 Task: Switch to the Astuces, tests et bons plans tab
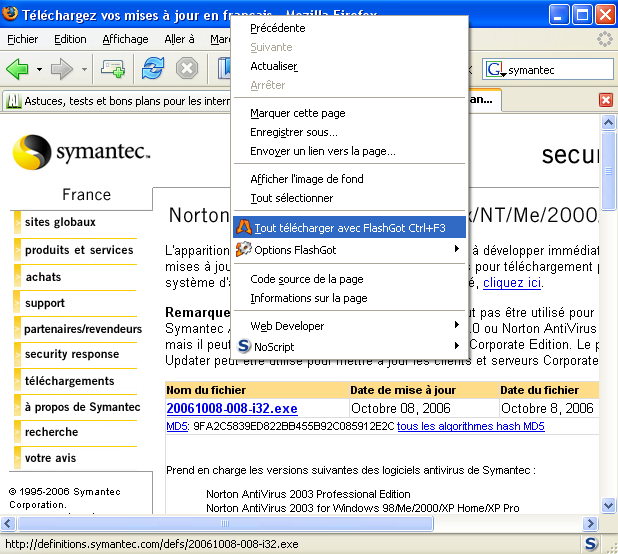pos(117,101)
